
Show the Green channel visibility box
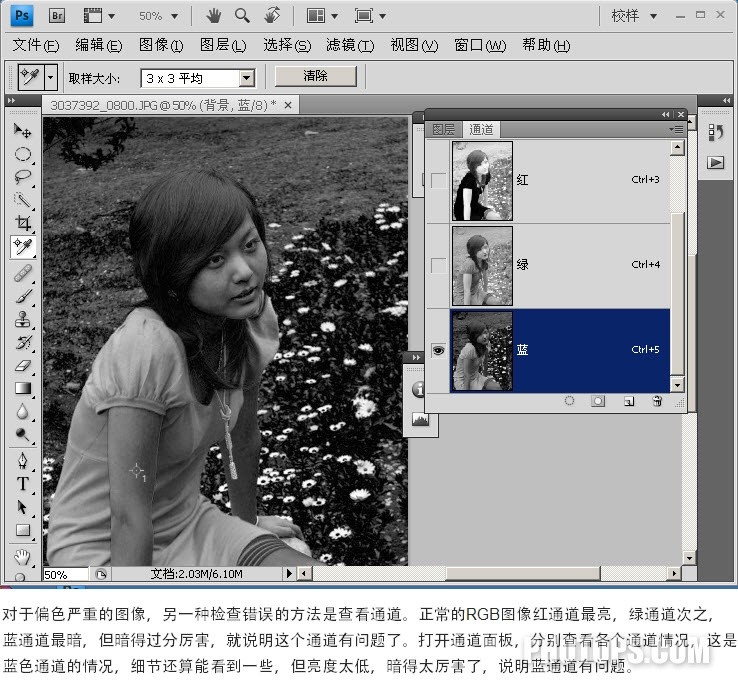click(439, 265)
